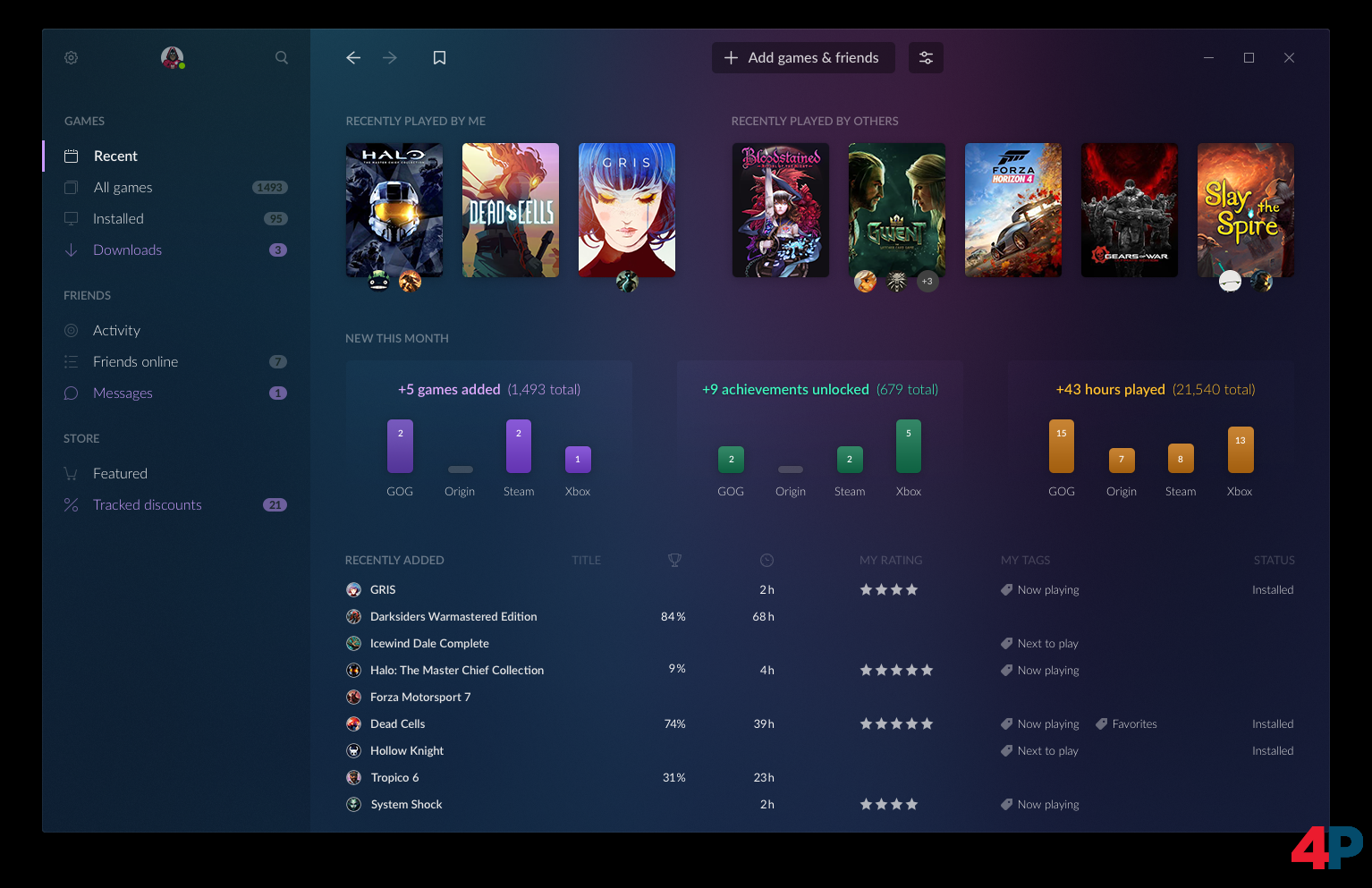The height and width of the screenshot is (888, 1372).
Task: Click the user profile avatar
Action: coord(172,58)
